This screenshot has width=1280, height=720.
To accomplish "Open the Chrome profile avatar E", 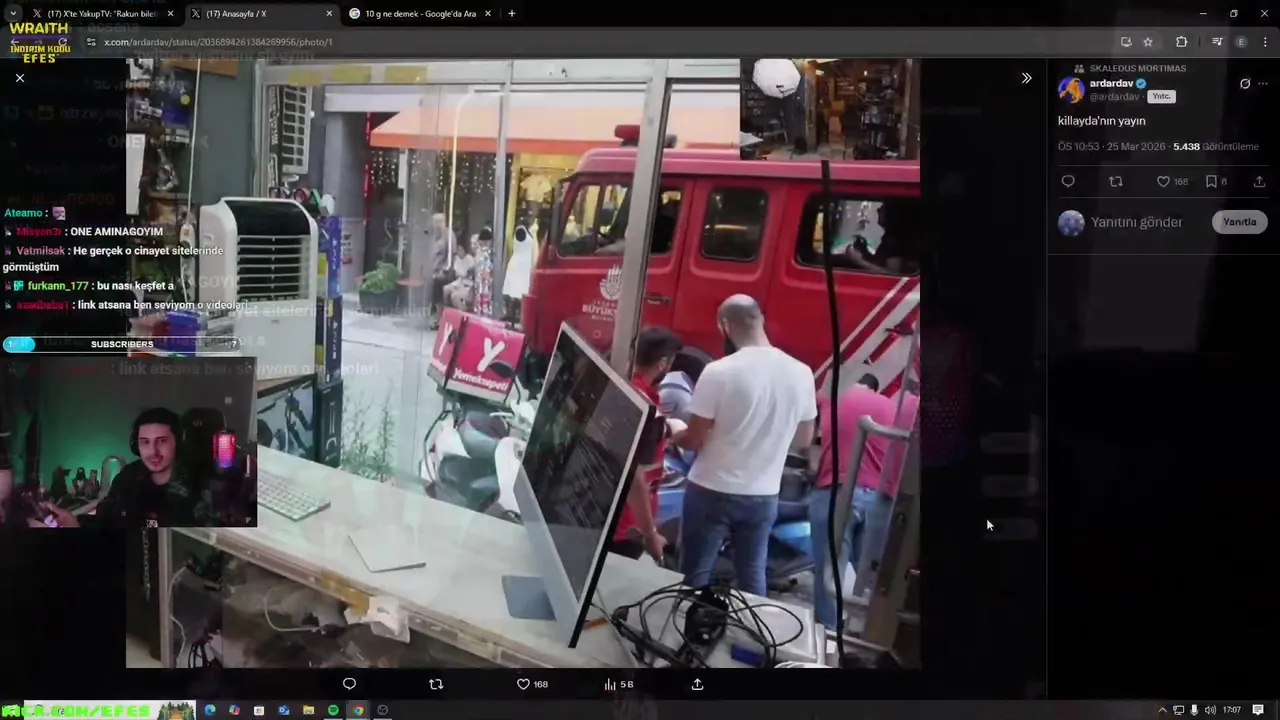I will pos(1241,42).
